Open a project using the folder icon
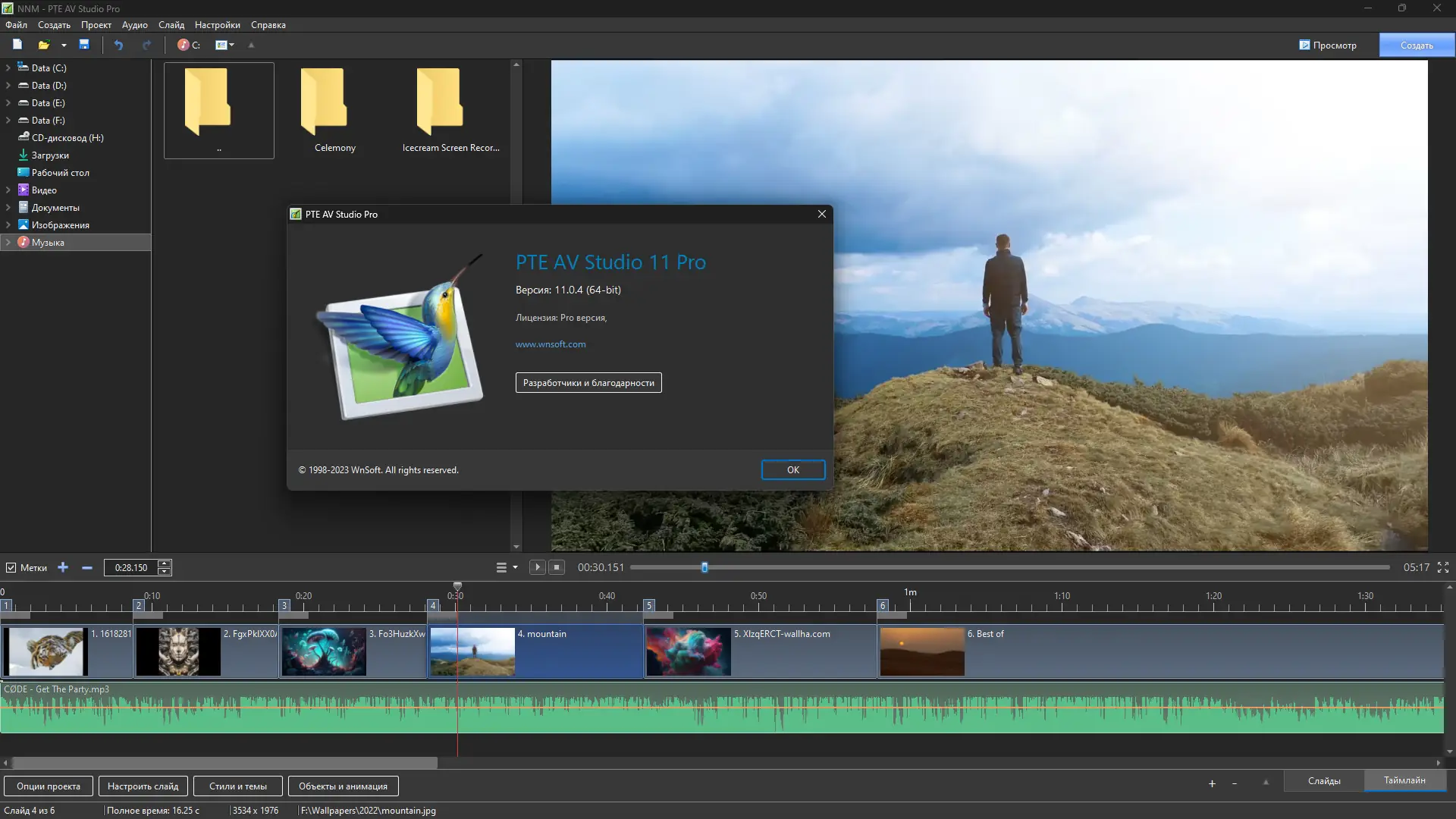Viewport: 1456px width, 819px height. tap(44, 45)
